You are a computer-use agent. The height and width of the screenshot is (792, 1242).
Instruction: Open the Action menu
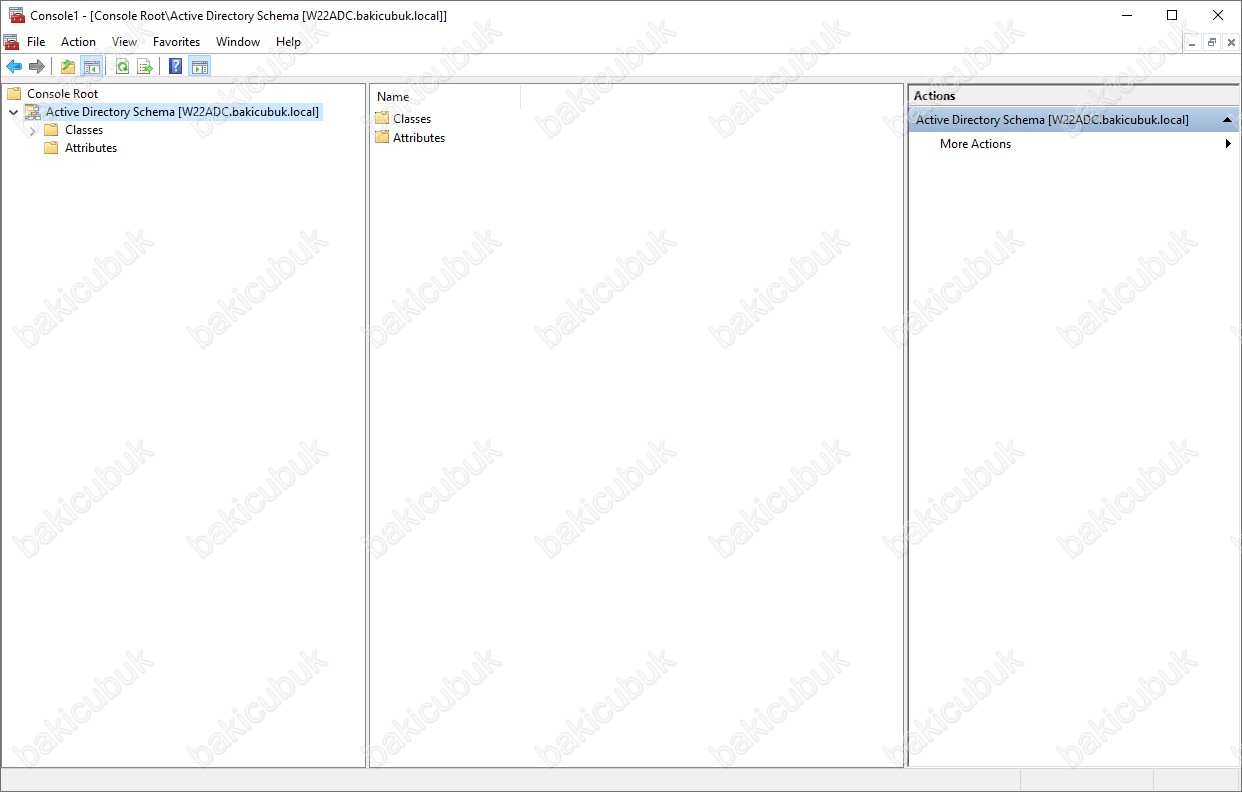pyautogui.click(x=78, y=42)
